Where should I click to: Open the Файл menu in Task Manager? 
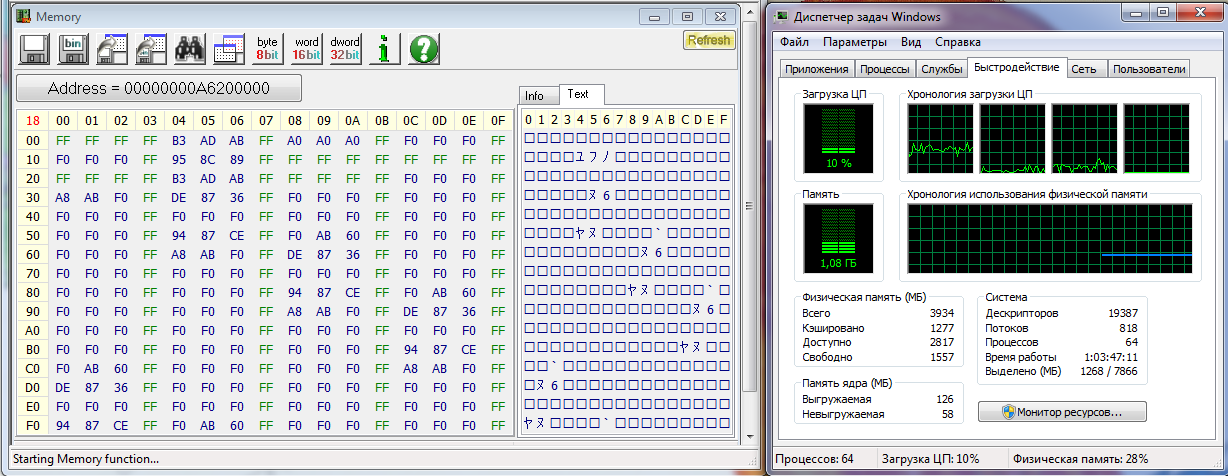(795, 42)
